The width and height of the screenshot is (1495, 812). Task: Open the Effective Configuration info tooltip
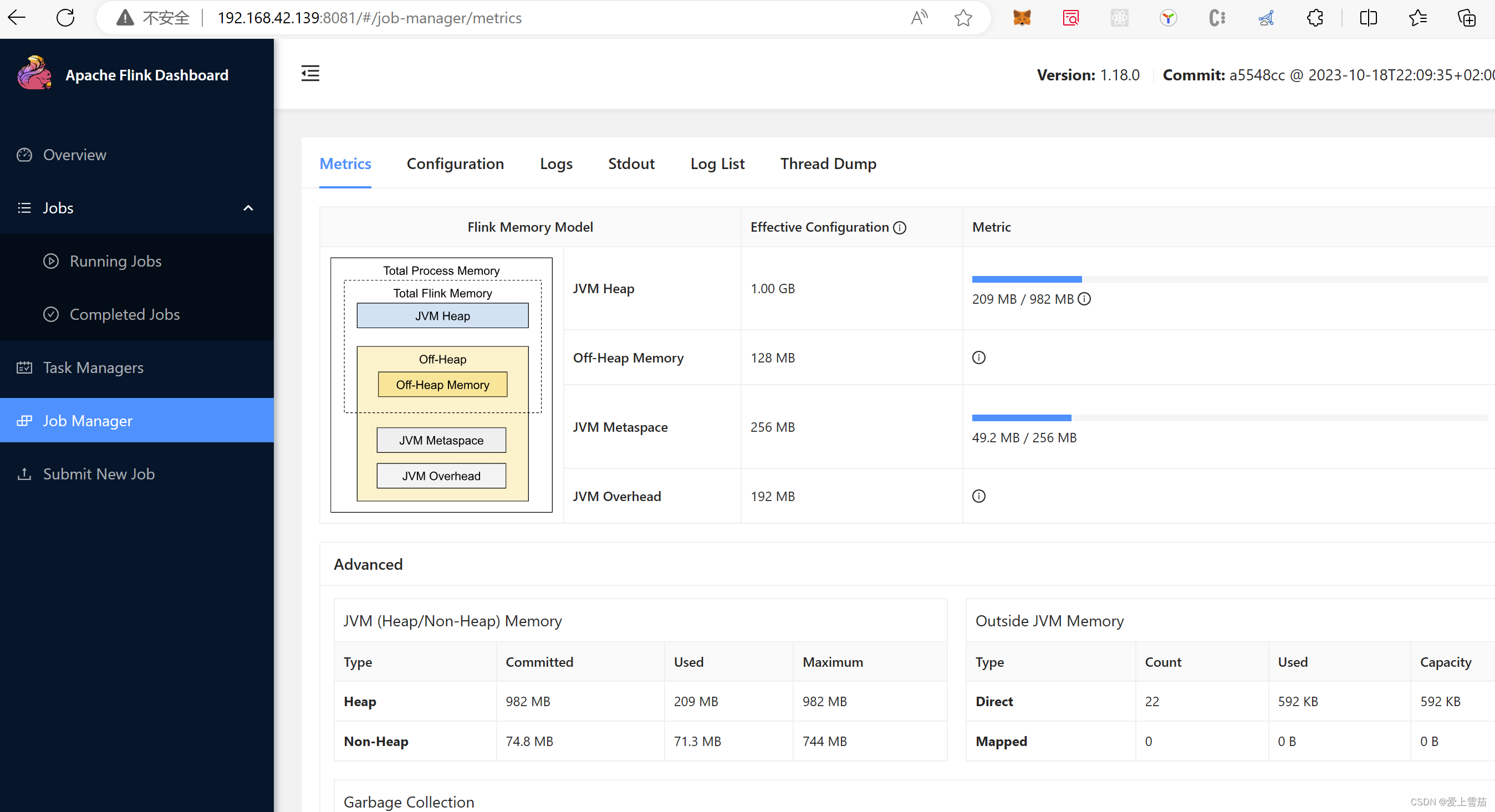[899, 227]
